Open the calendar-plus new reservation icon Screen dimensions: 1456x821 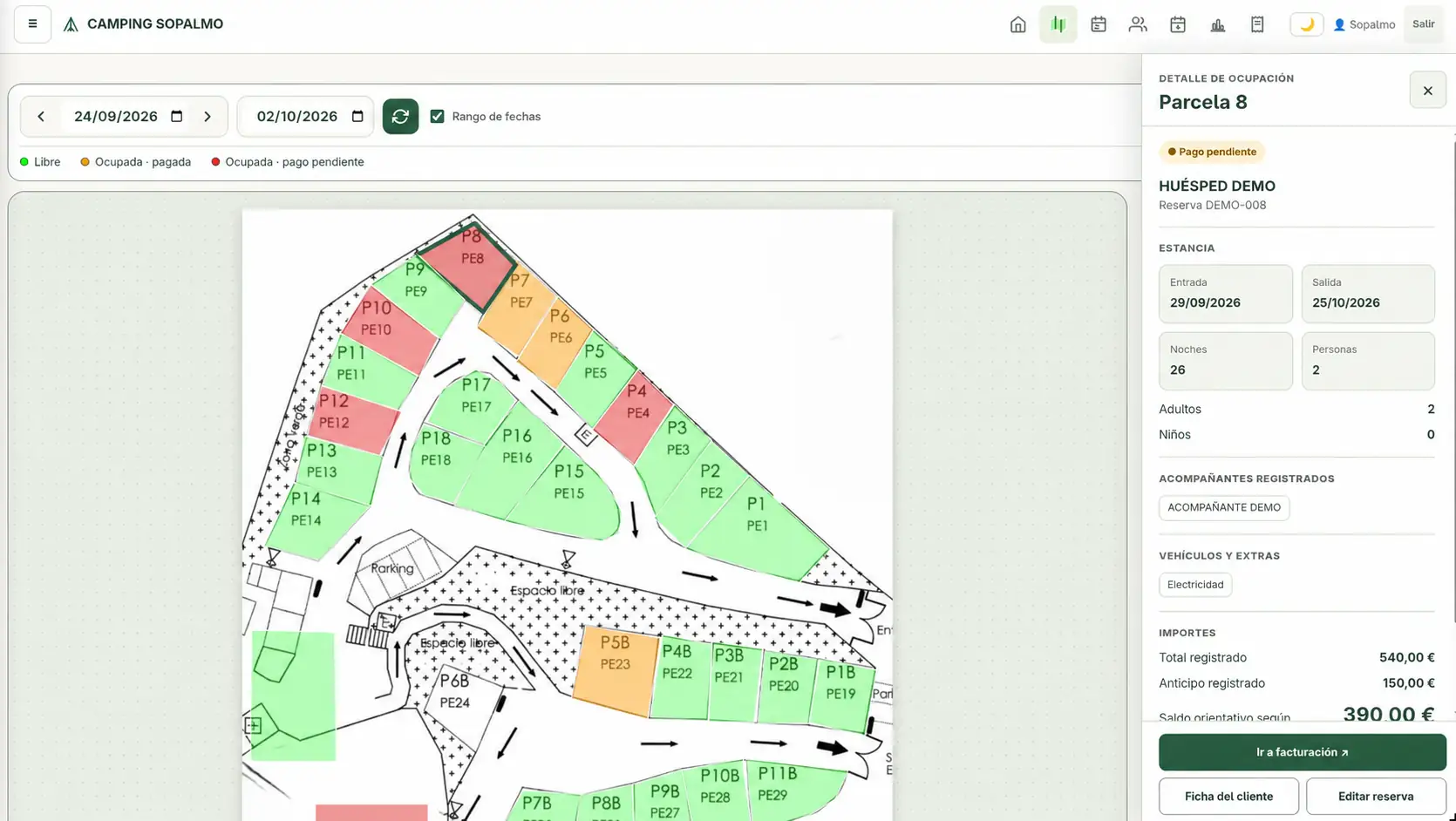1178,24
